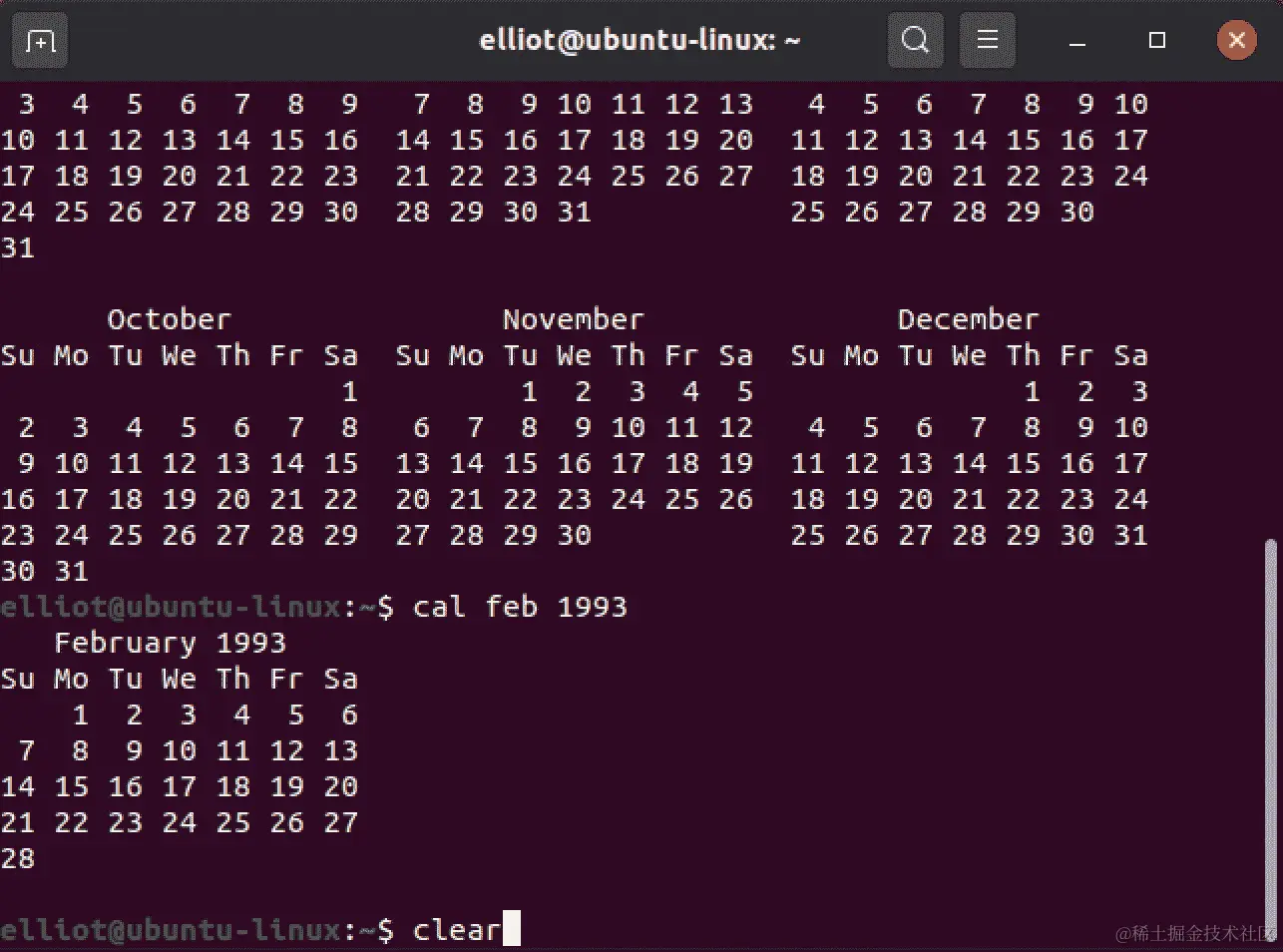Viewport: 1283px width, 952px height.
Task: Click day 30 in the November calendar
Action: 574,535
